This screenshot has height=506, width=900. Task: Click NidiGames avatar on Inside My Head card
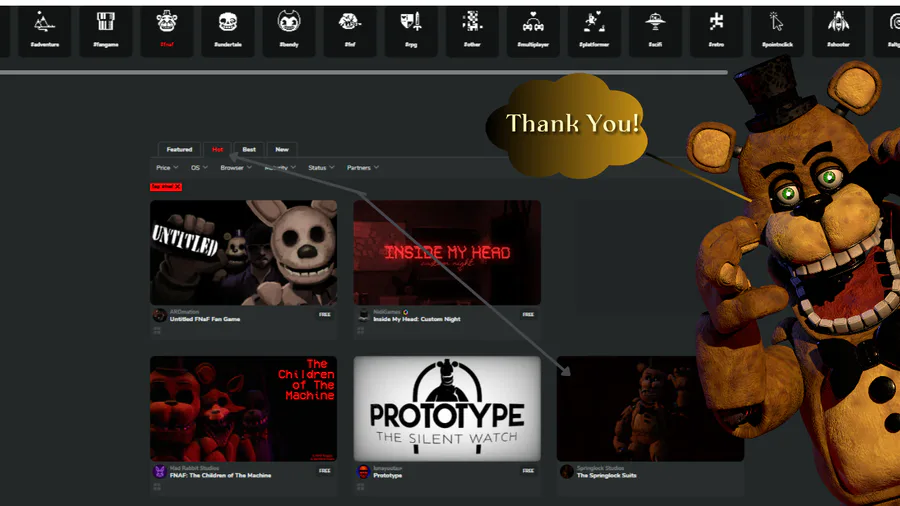(x=363, y=315)
